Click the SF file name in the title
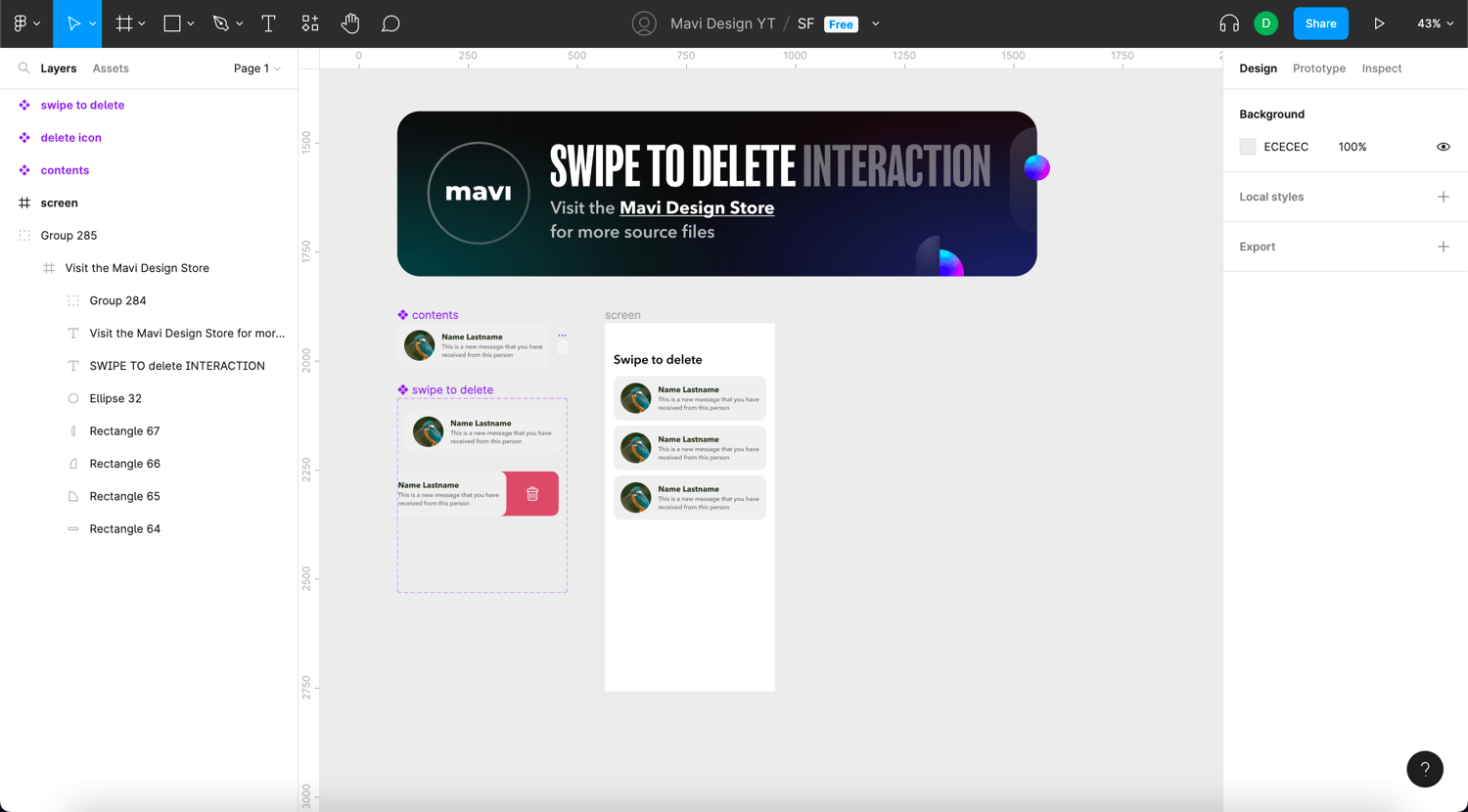The height and width of the screenshot is (812, 1468). 805,23
